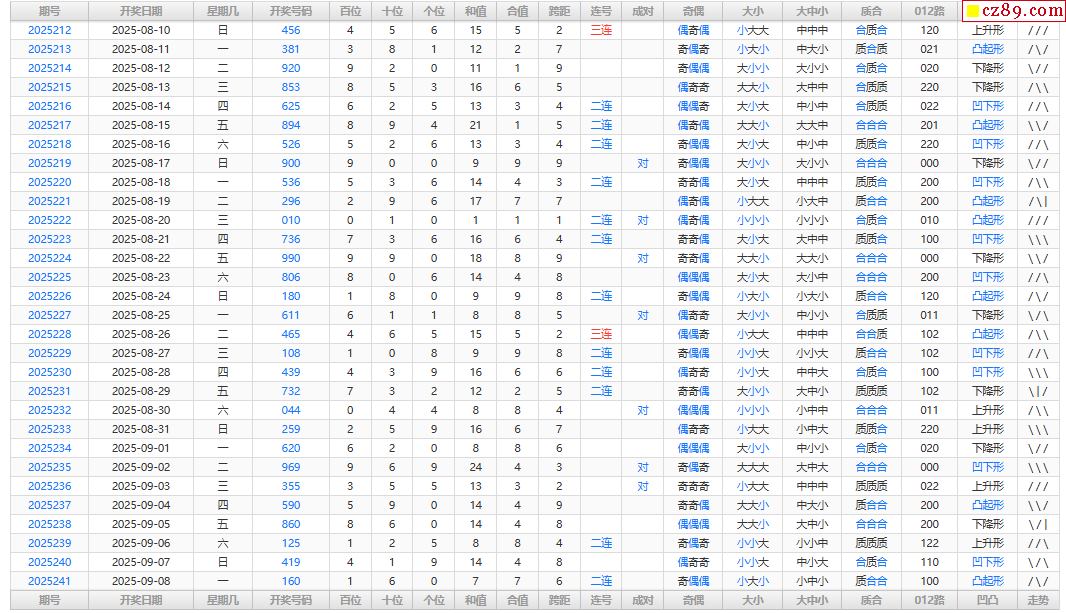This screenshot has width=1066, height=613.
Task: Click 开奖号码 header in top row
Action: tap(291, 11)
